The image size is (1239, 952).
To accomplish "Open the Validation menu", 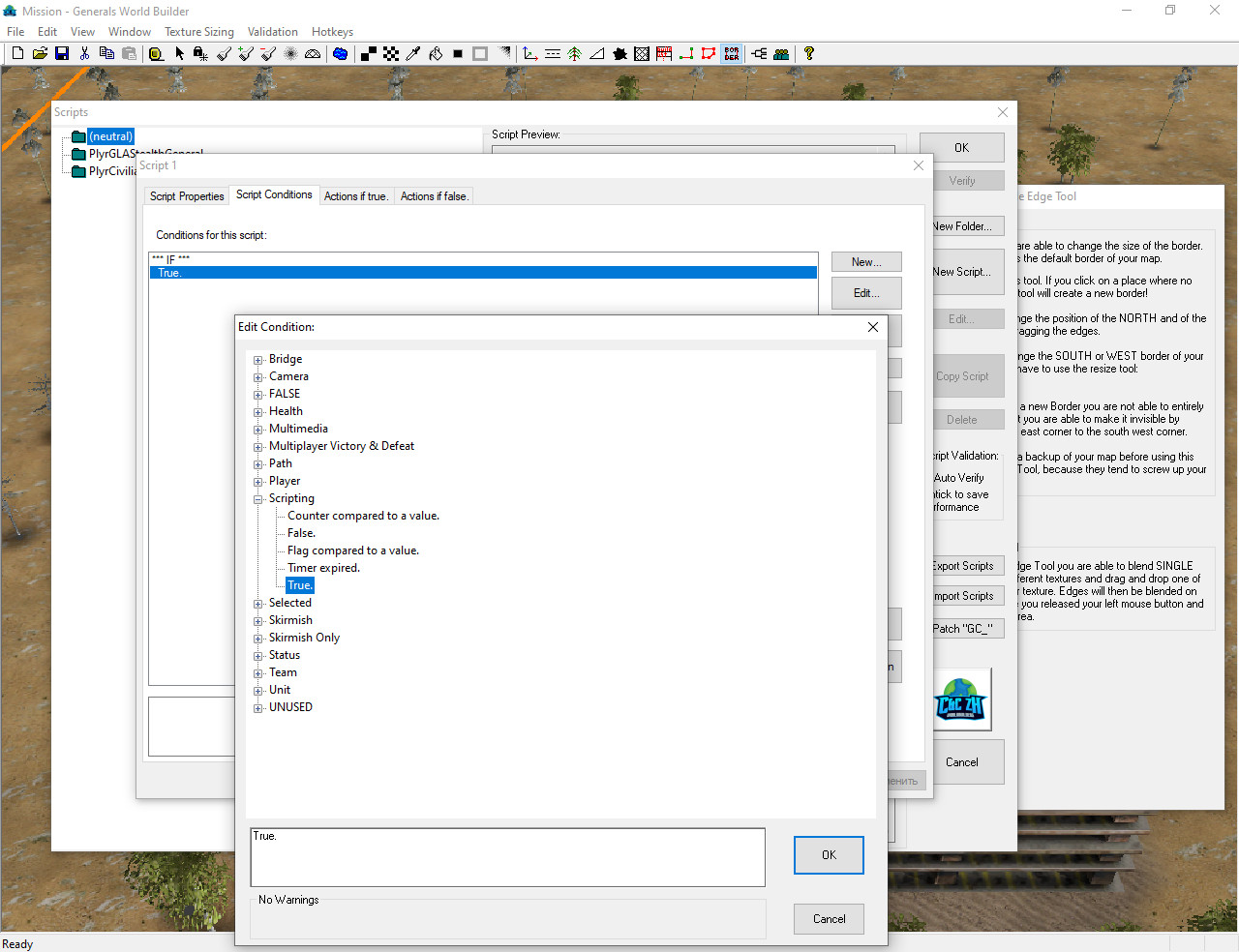I will [273, 32].
